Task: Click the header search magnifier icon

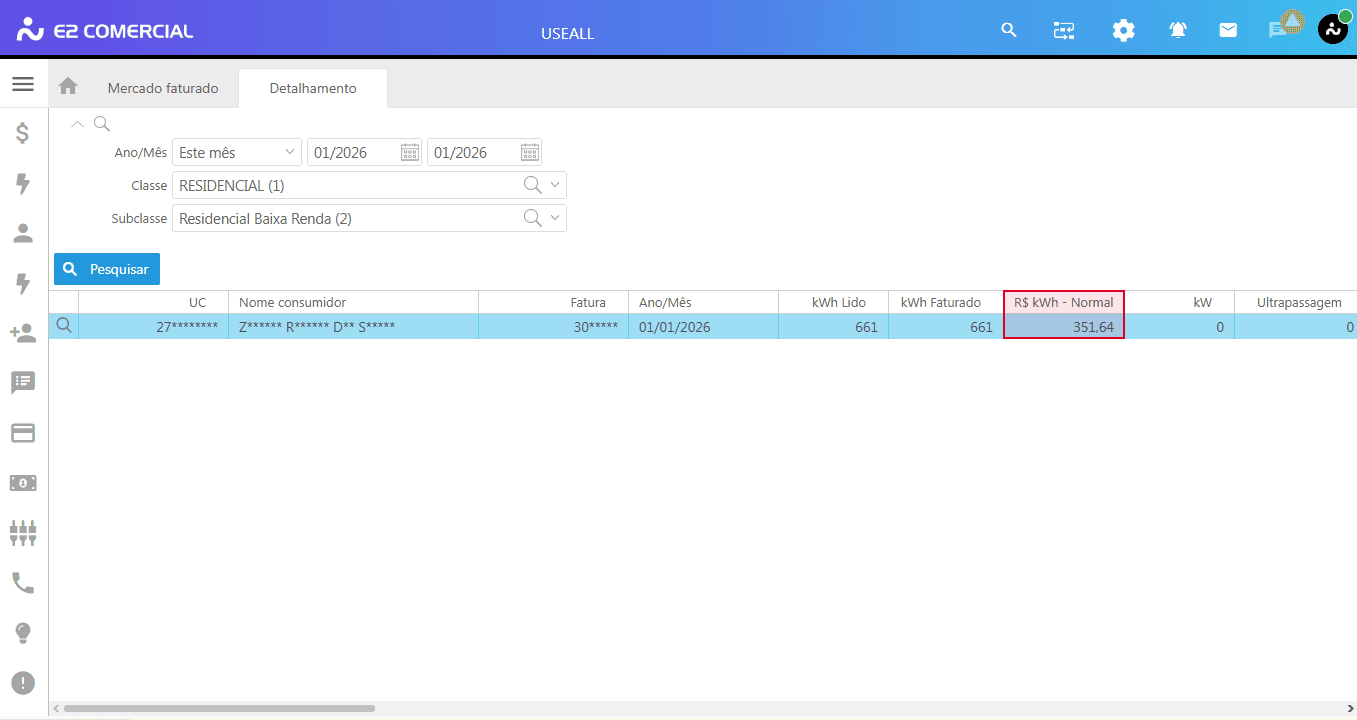Action: point(1009,31)
